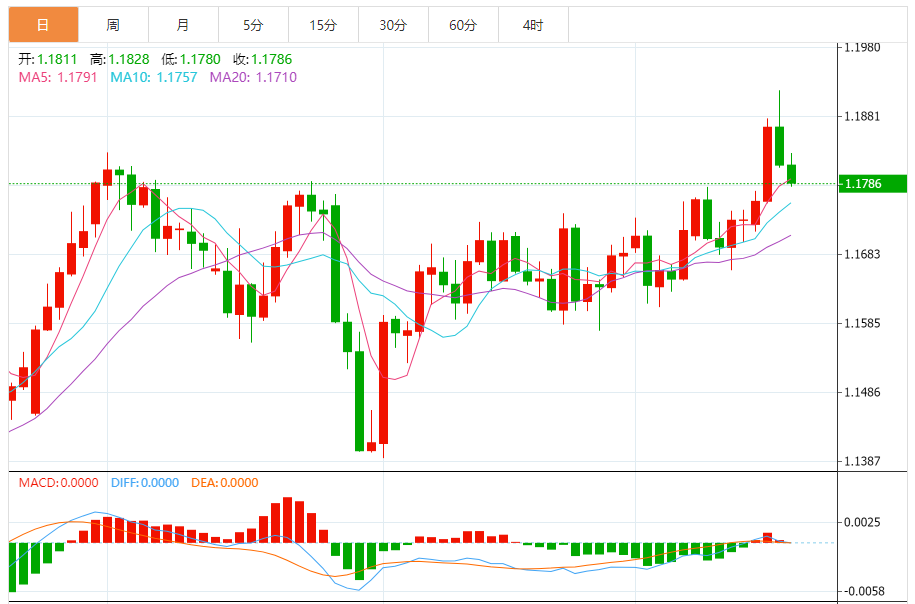Switch to the 周 (weekly) tab
Viewport: 915px width, 604px height.
point(113,25)
